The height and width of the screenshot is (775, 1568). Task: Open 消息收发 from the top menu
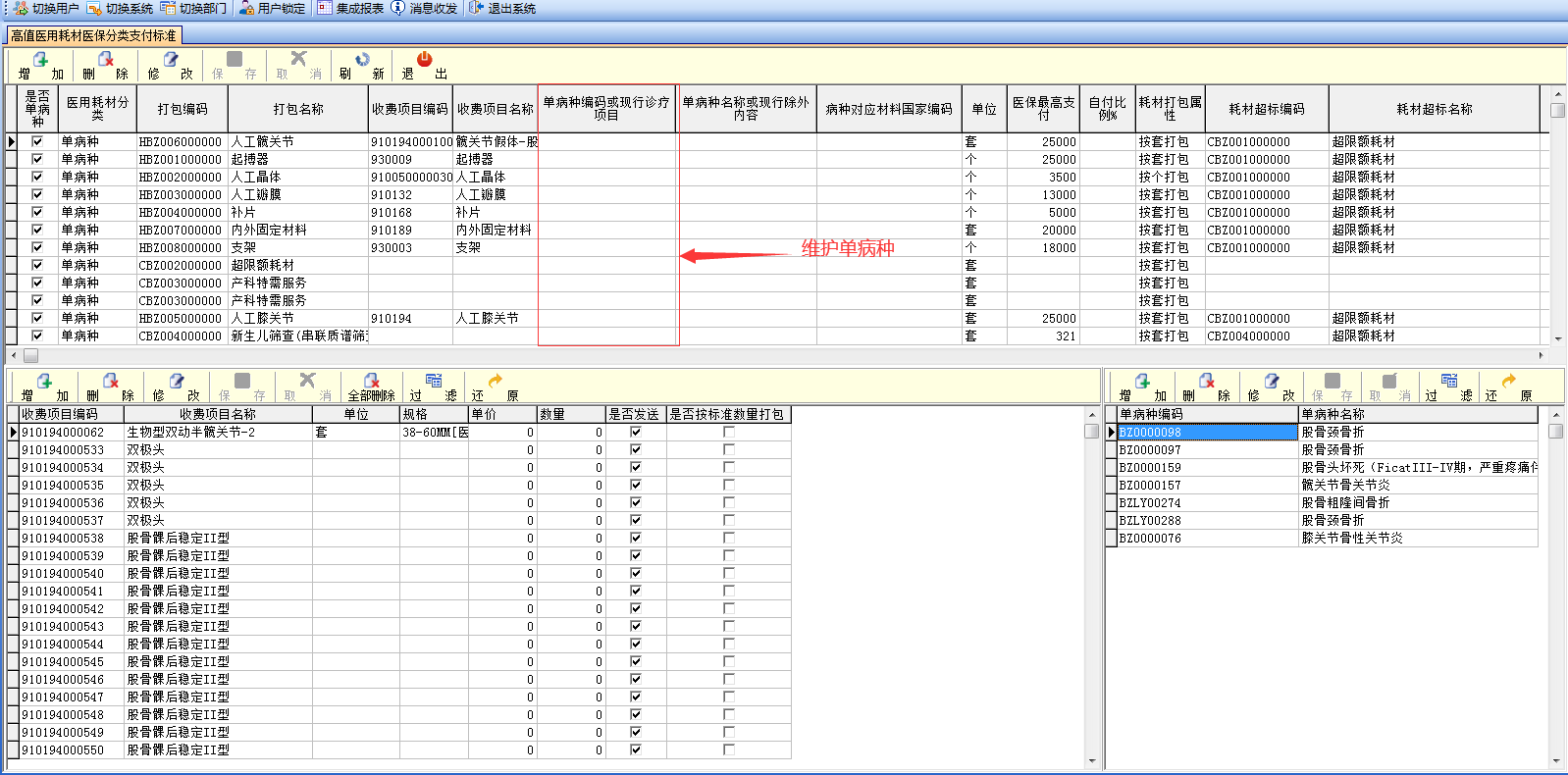(424, 9)
